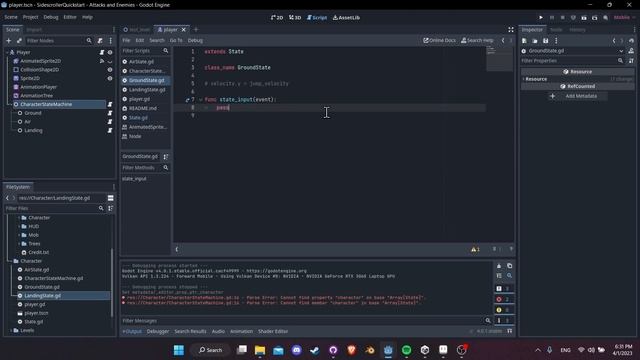This screenshot has height=360, width=640.
Task: Toggle distraction-free mode icon
Action: 511,29
